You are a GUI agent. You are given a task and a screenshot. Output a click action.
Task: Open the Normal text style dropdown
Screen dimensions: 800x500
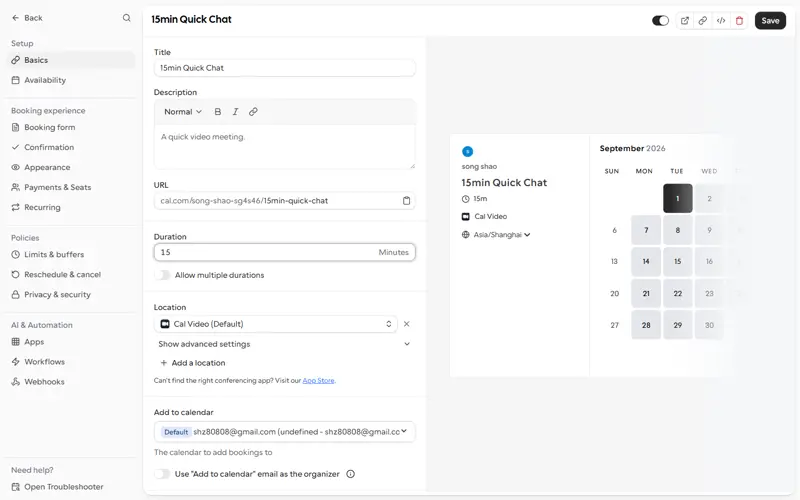[183, 112]
